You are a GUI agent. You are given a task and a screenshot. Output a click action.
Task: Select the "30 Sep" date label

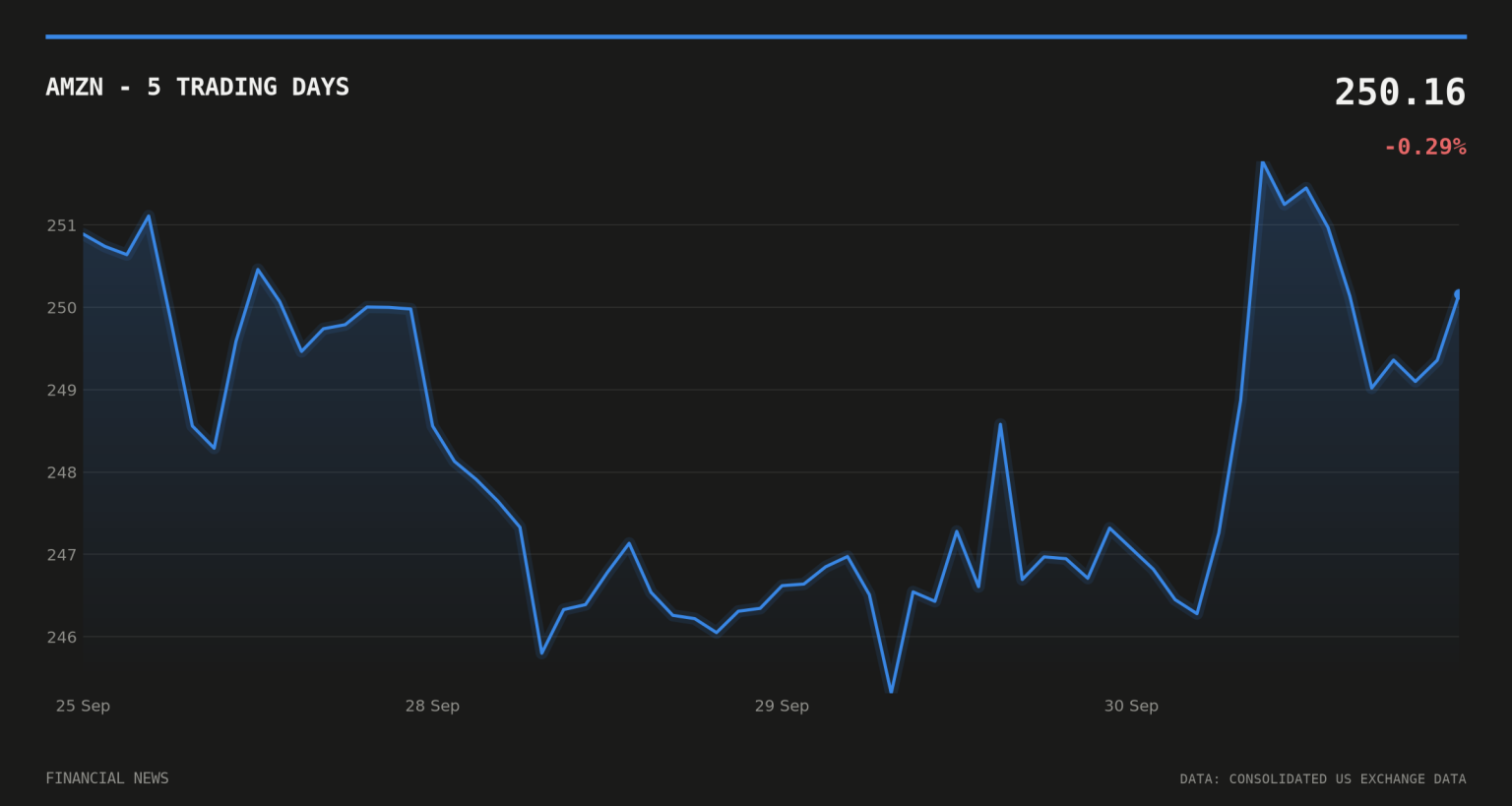tap(1131, 706)
